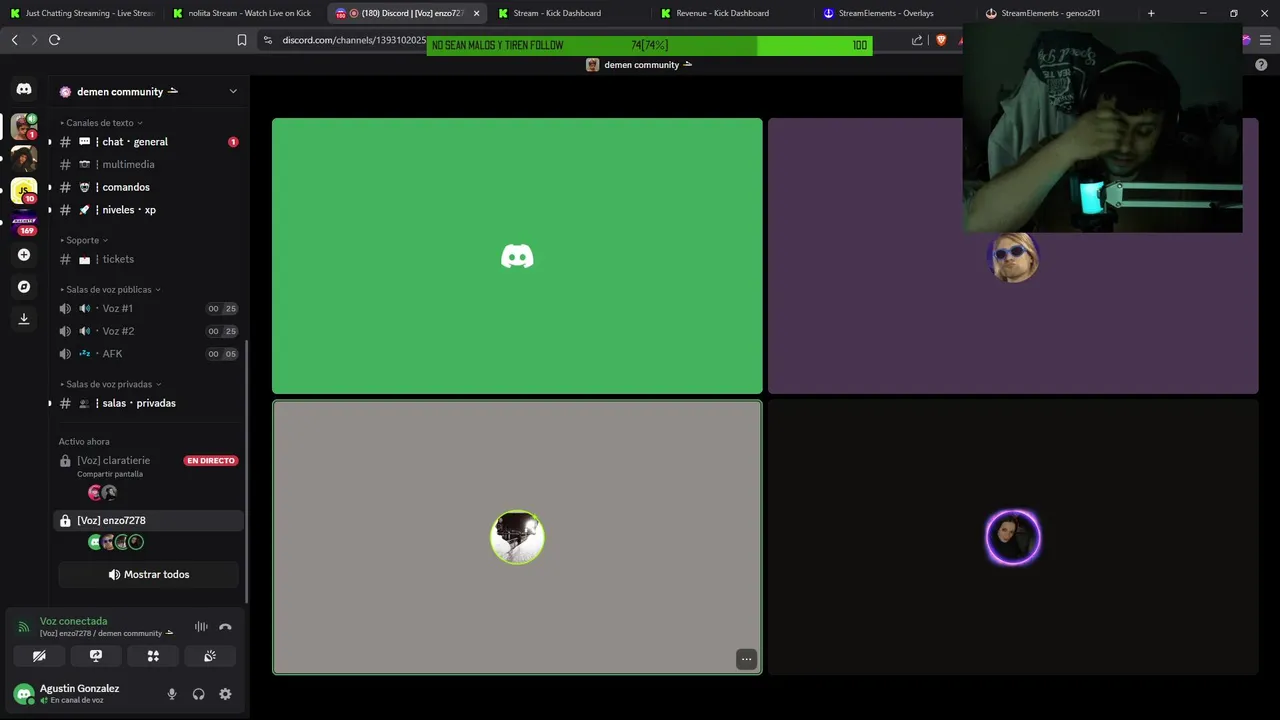Screen dimensions: 1280x720
Task: Open Discord help question mark
Action: pos(1261,64)
